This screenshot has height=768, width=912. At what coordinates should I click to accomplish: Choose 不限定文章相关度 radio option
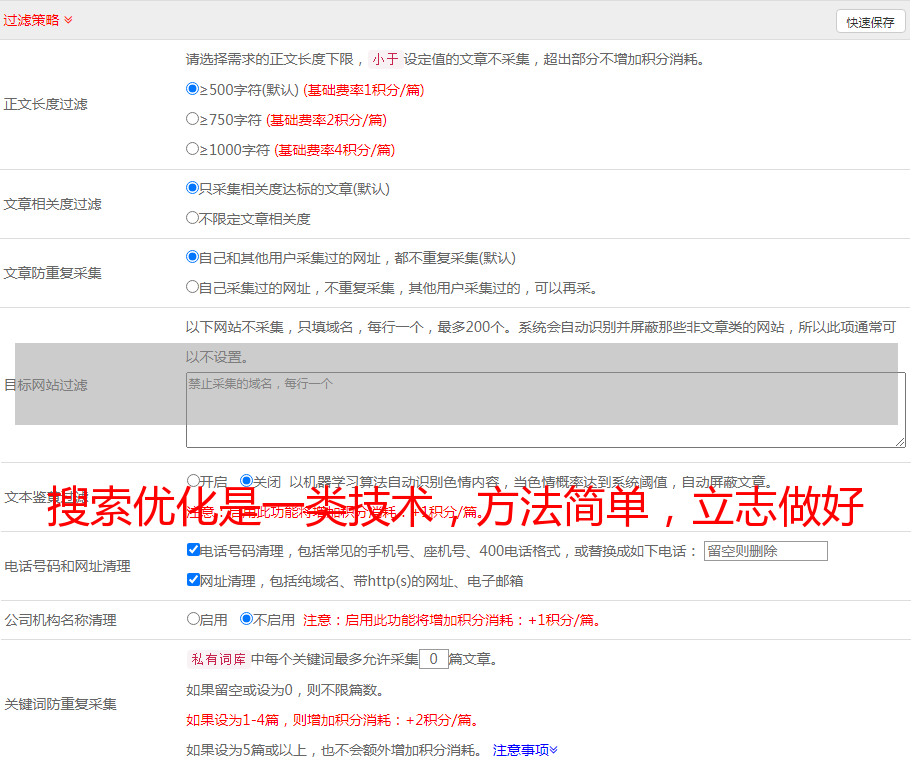(x=193, y=218)
